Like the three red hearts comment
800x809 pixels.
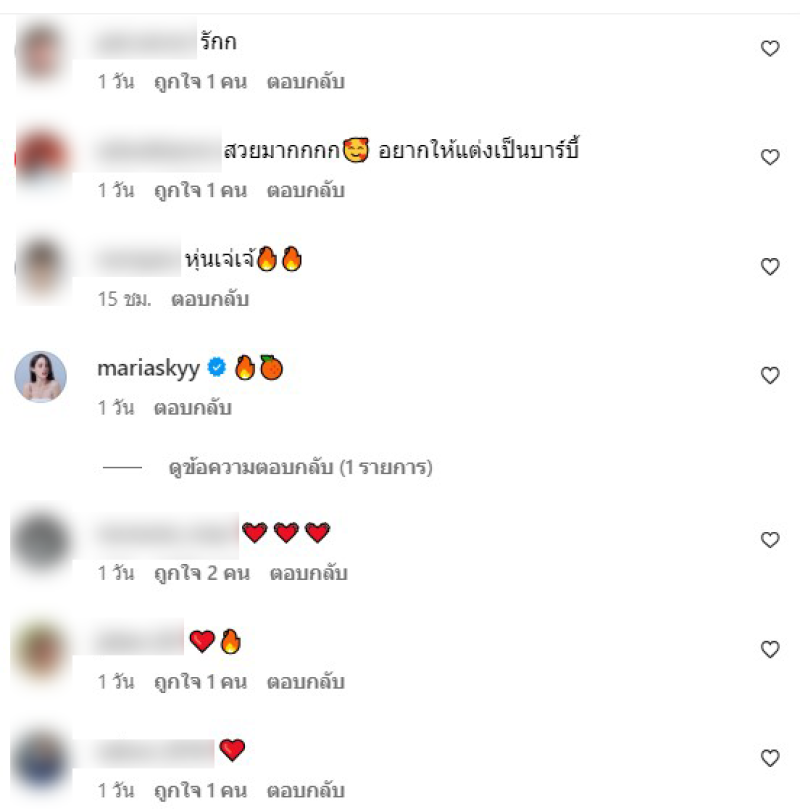770,540
